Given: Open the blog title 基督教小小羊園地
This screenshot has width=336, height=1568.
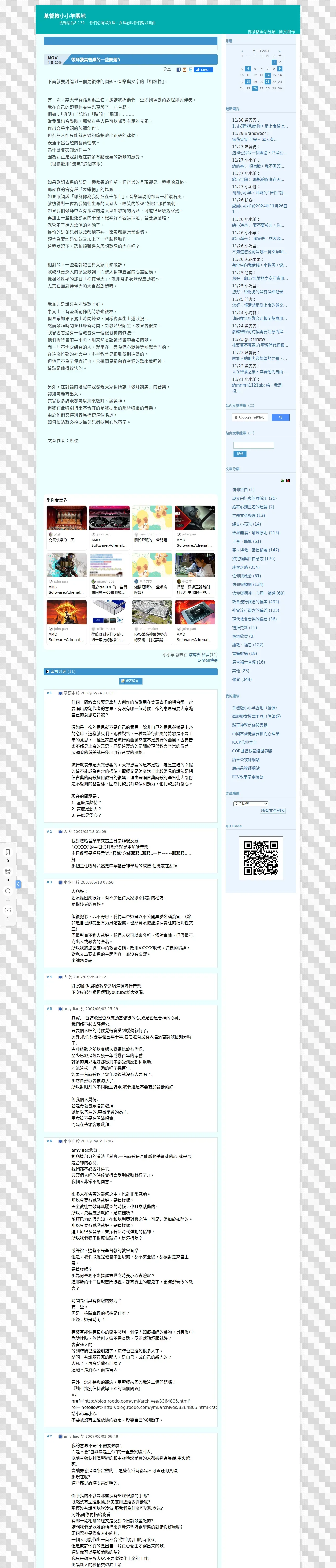Looking at the screenshot, I should coord(65,16).
